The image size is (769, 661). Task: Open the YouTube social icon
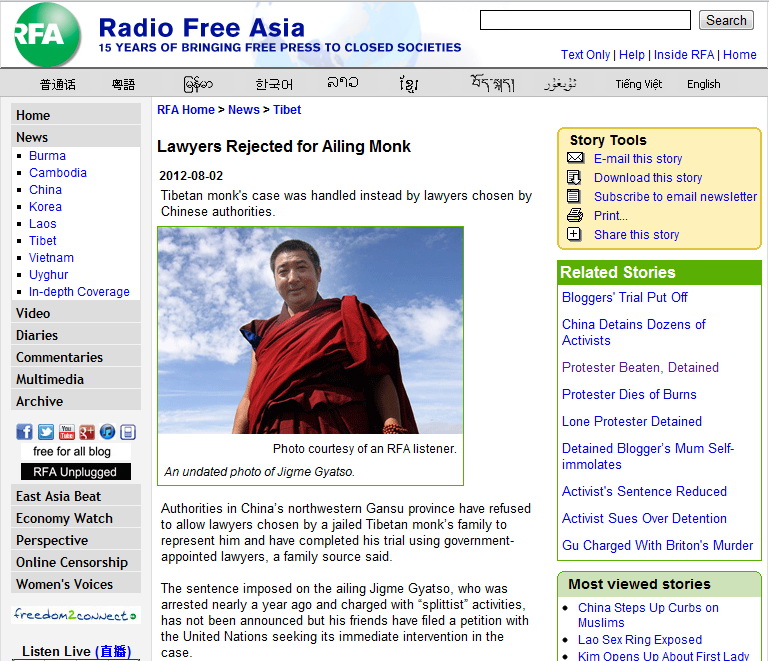(x=66, y=432)
